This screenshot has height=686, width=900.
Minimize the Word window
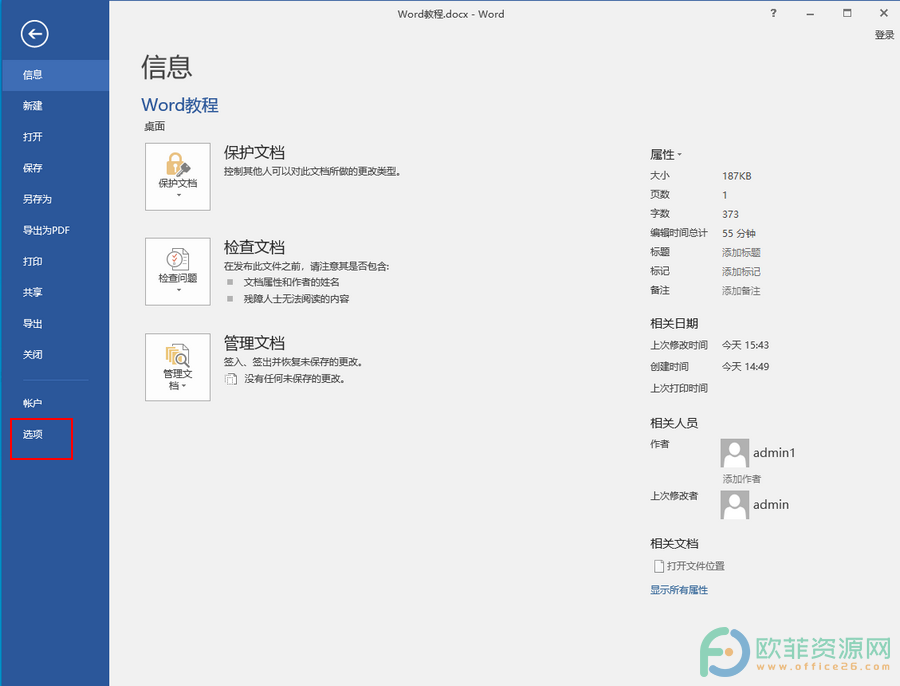810,13
